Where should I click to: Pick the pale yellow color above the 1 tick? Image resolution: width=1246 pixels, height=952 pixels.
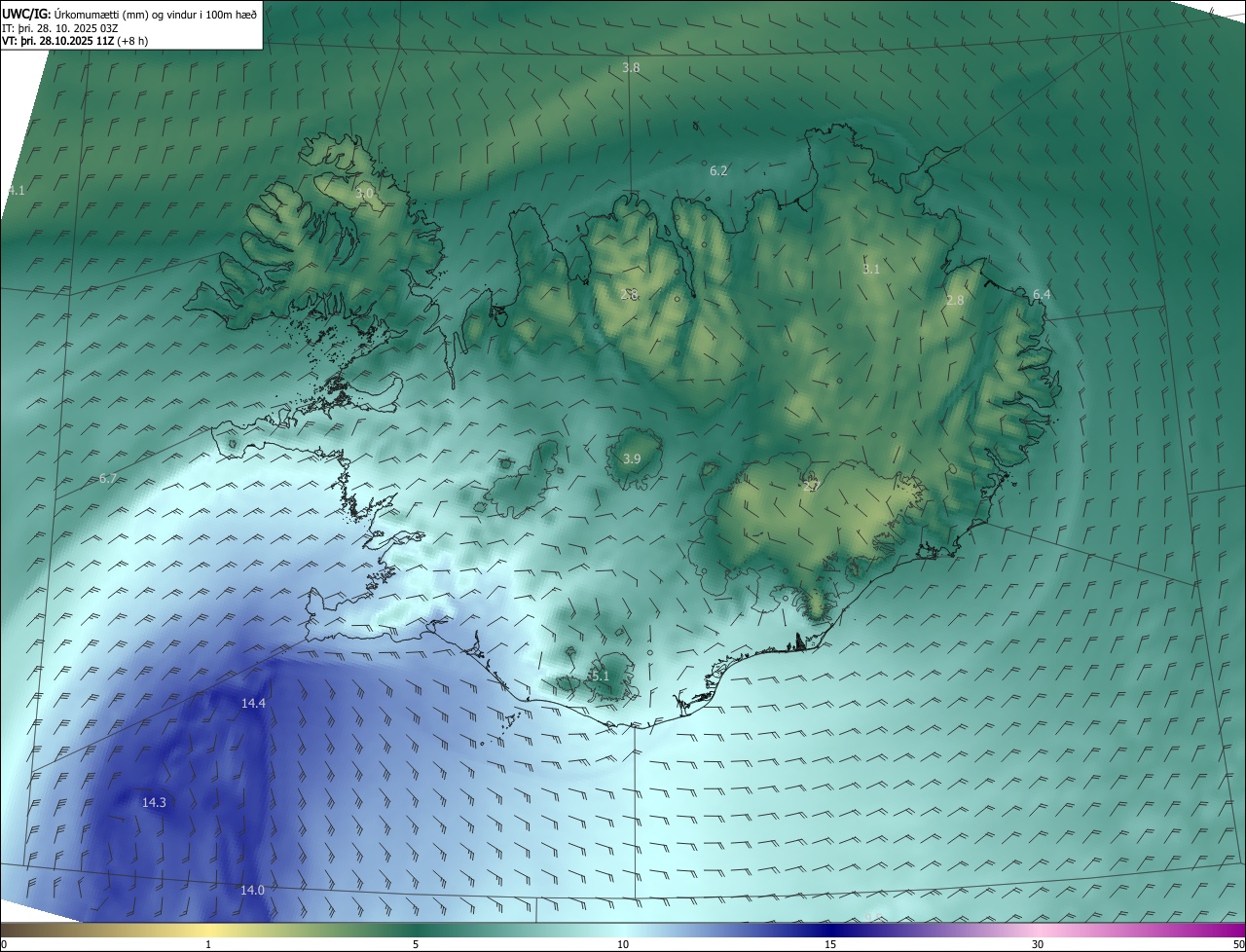pos(208,930)
